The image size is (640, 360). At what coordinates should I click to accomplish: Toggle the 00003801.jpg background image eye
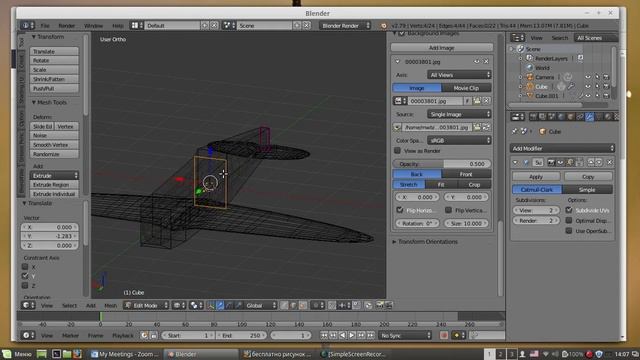click(476, 61)
